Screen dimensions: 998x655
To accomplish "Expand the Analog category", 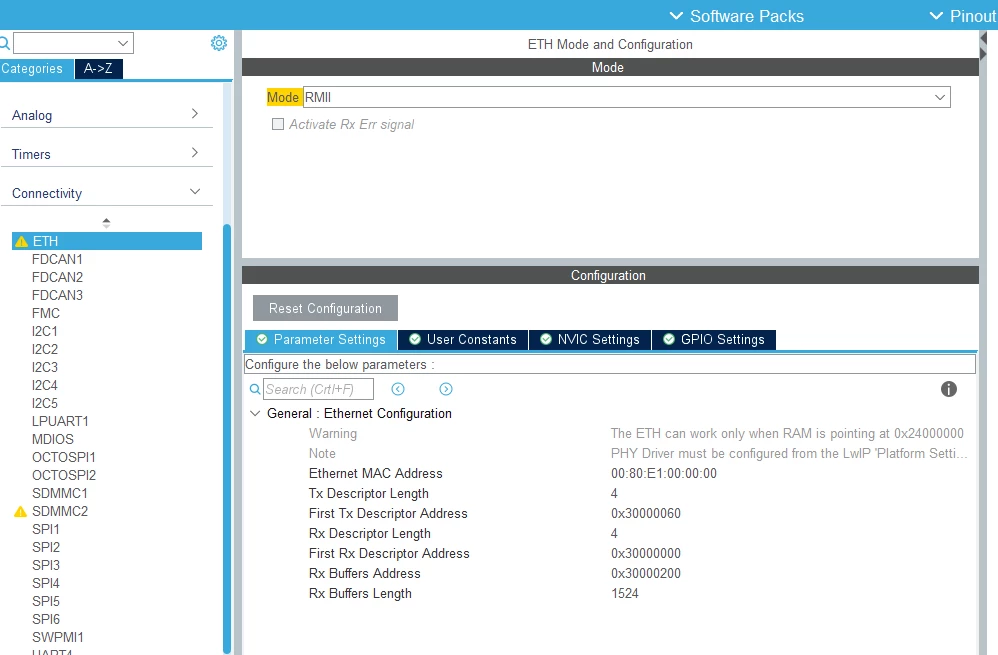I will pyautogui.click(x=106, y=115).
